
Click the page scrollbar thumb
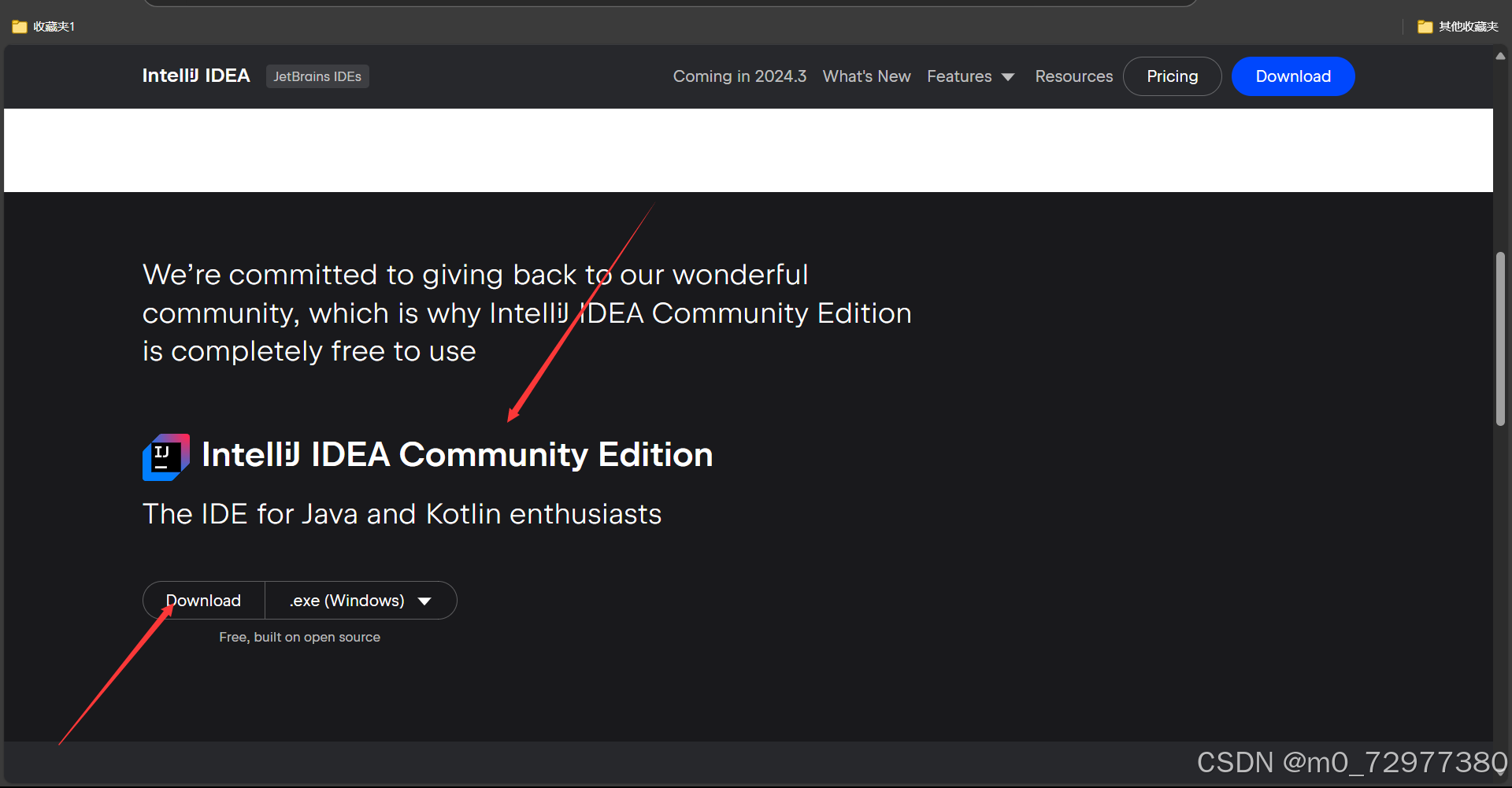pyautogui.click(x=1500, y=339)
